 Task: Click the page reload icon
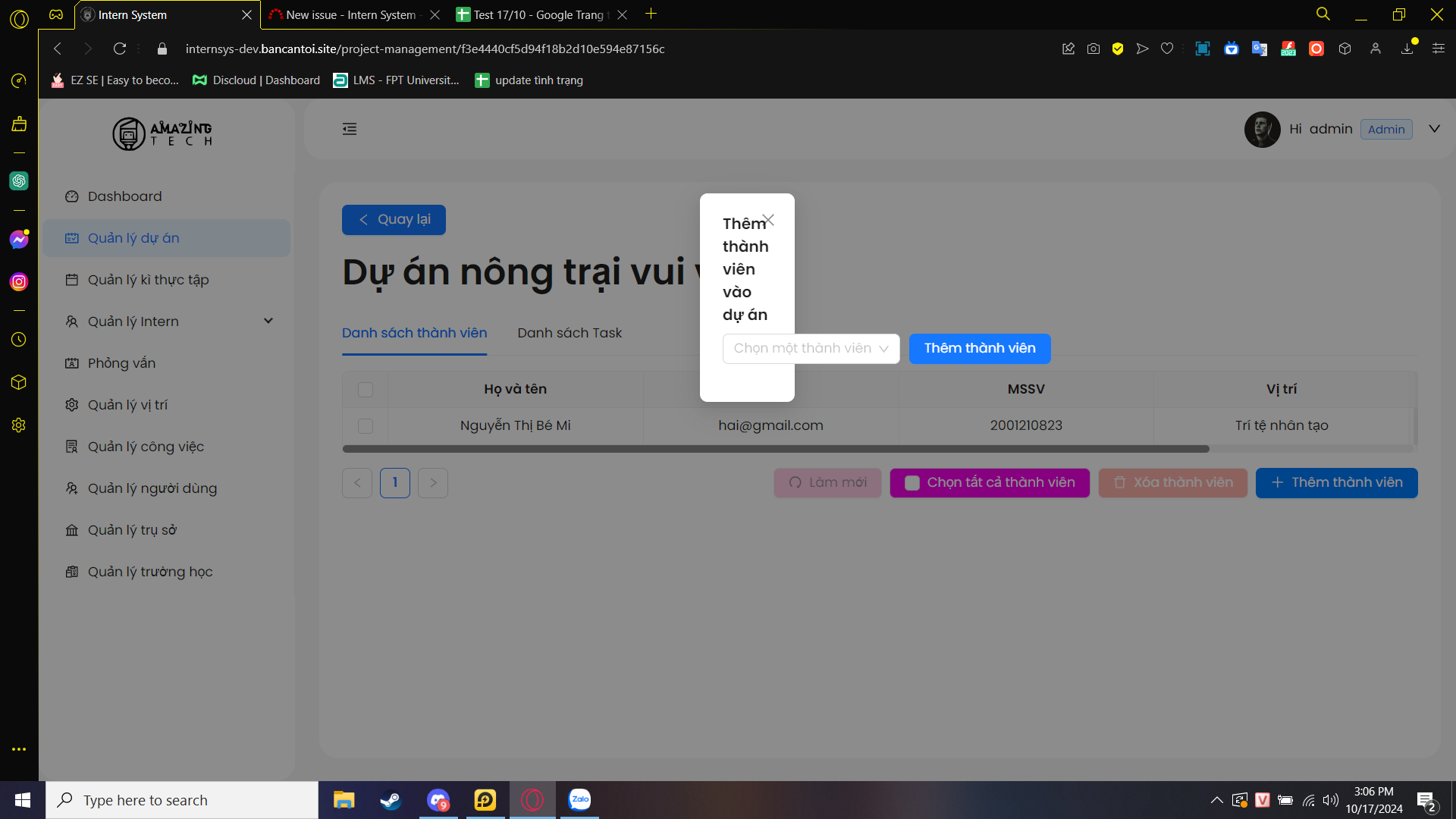tap(120, 49)
